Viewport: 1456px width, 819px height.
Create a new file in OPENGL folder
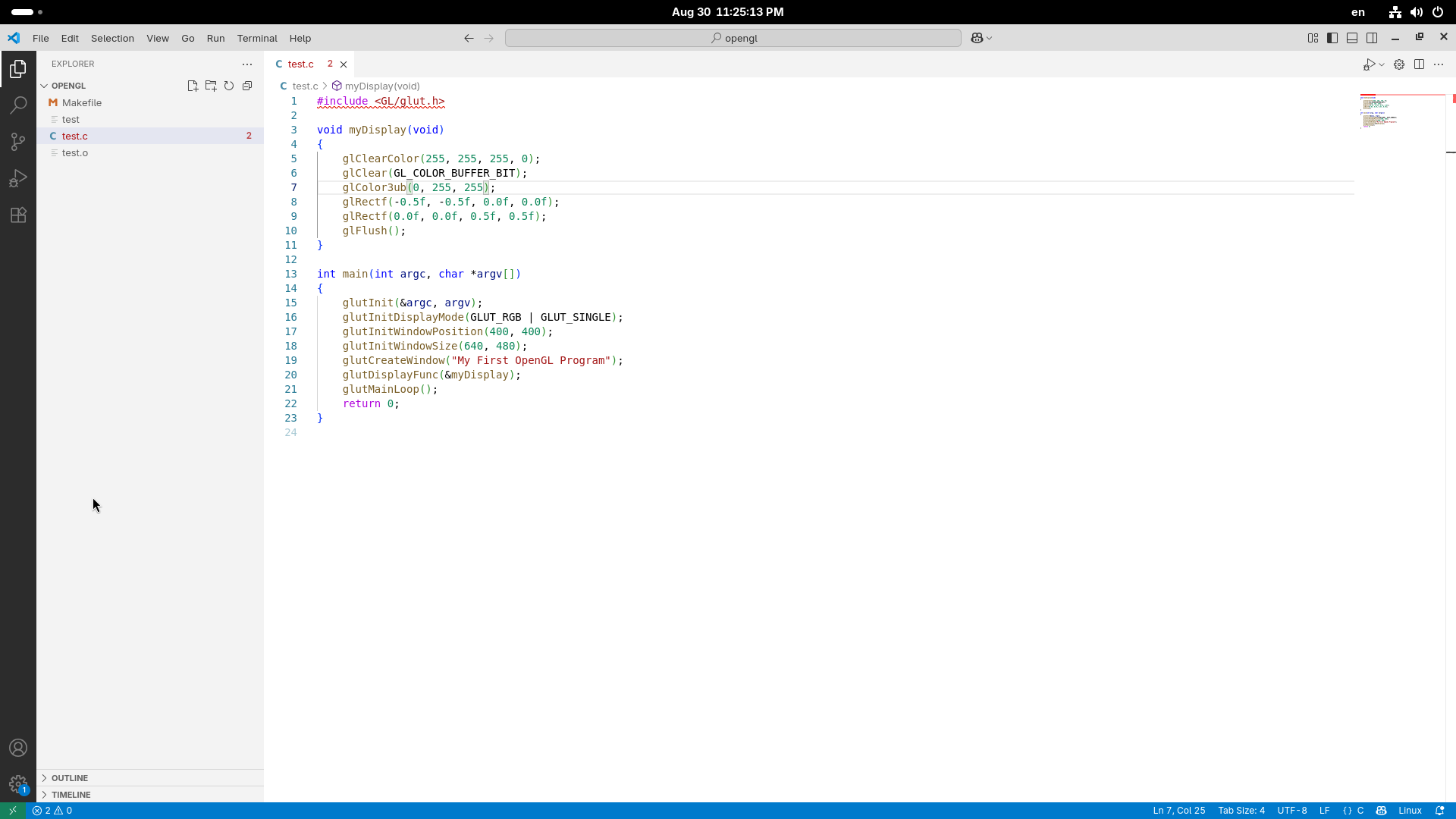[x=193, y=86]
